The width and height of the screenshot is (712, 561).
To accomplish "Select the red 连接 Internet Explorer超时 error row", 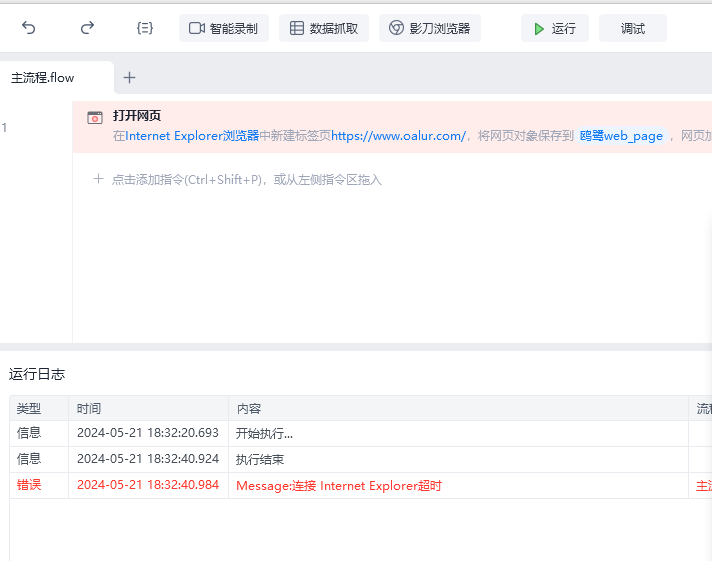I will [x=338, y=486].
